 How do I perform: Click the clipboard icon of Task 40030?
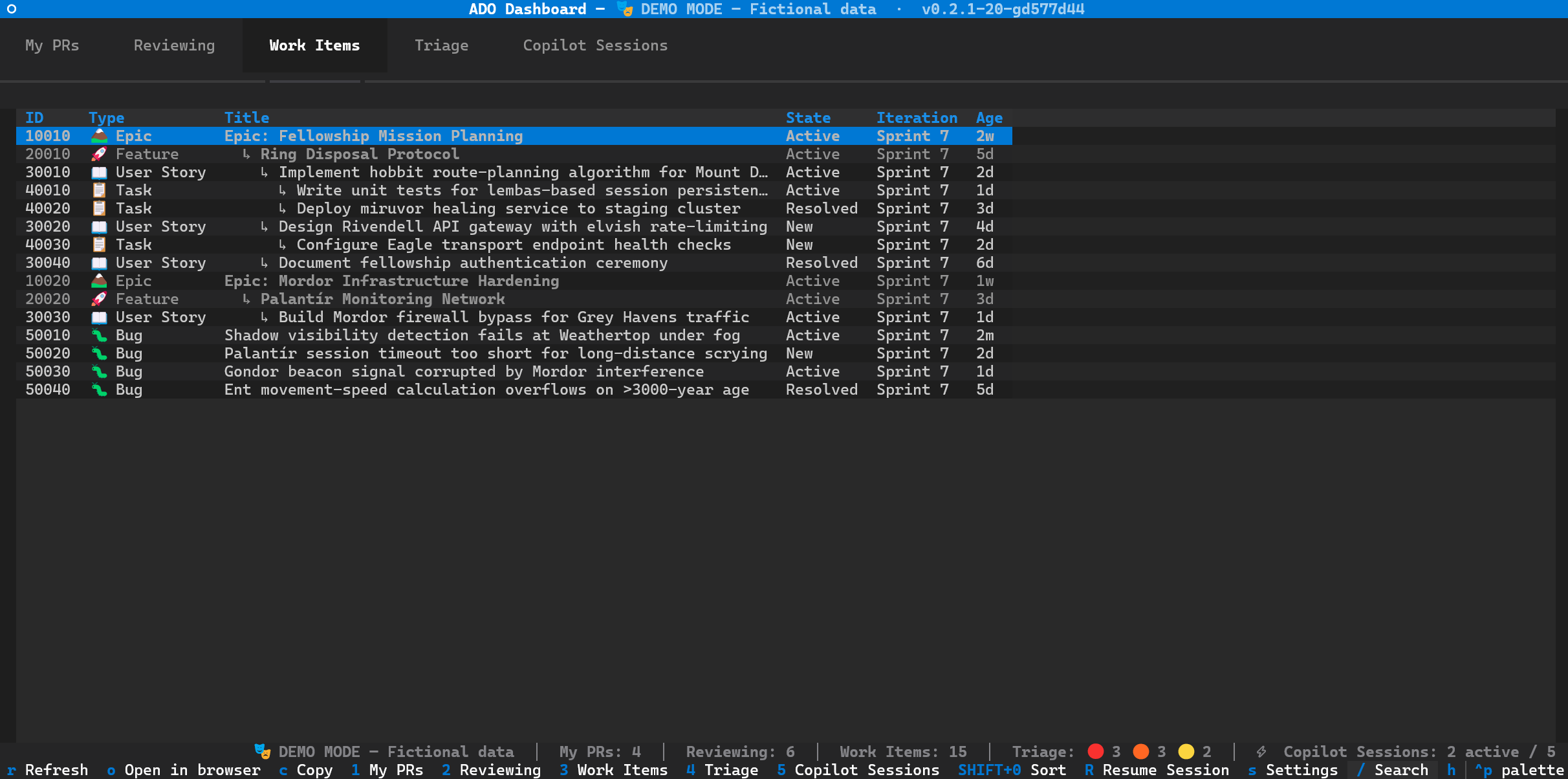pos(99,245)
